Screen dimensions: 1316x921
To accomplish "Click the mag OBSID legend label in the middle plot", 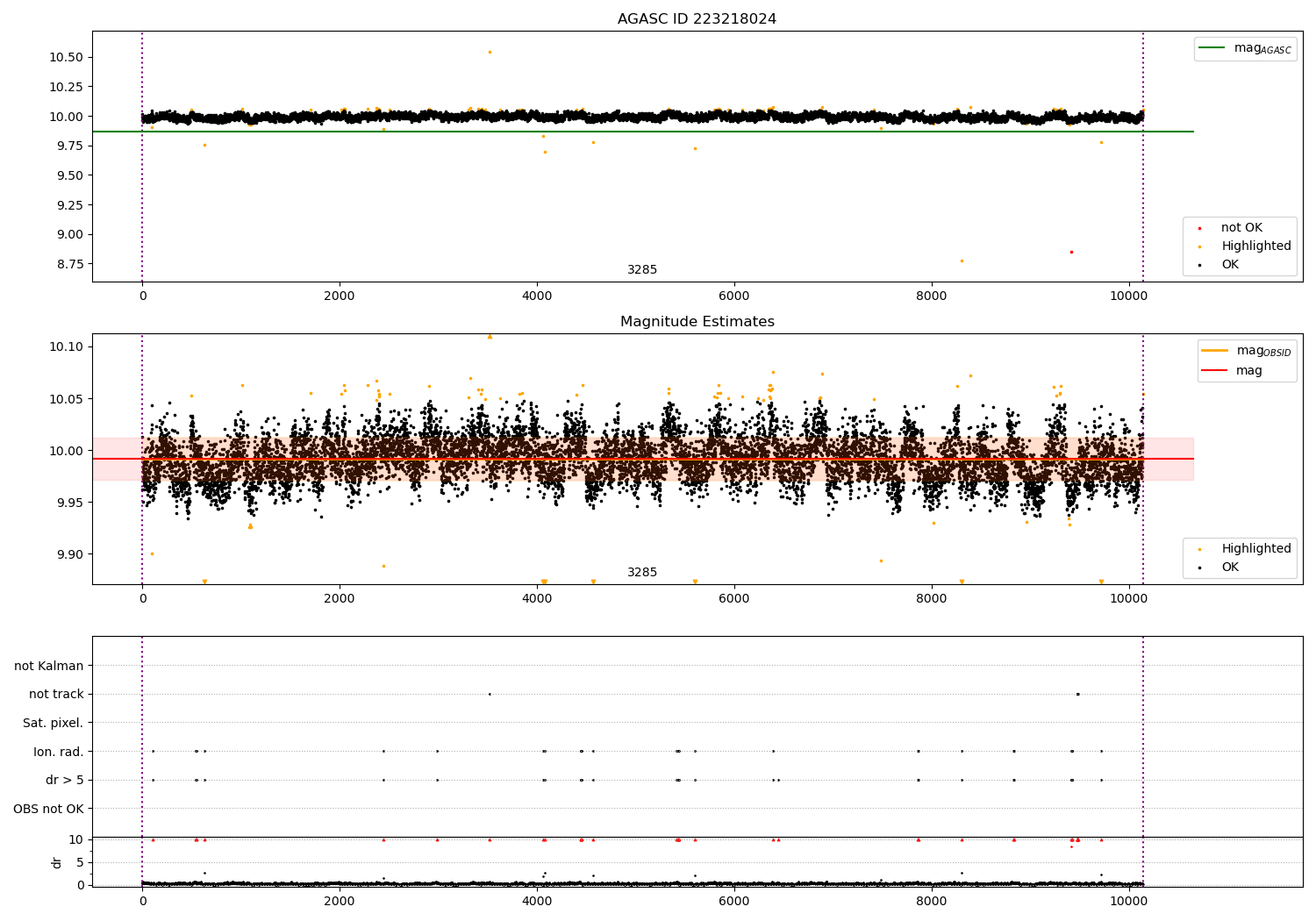I will click(1264, 351).
